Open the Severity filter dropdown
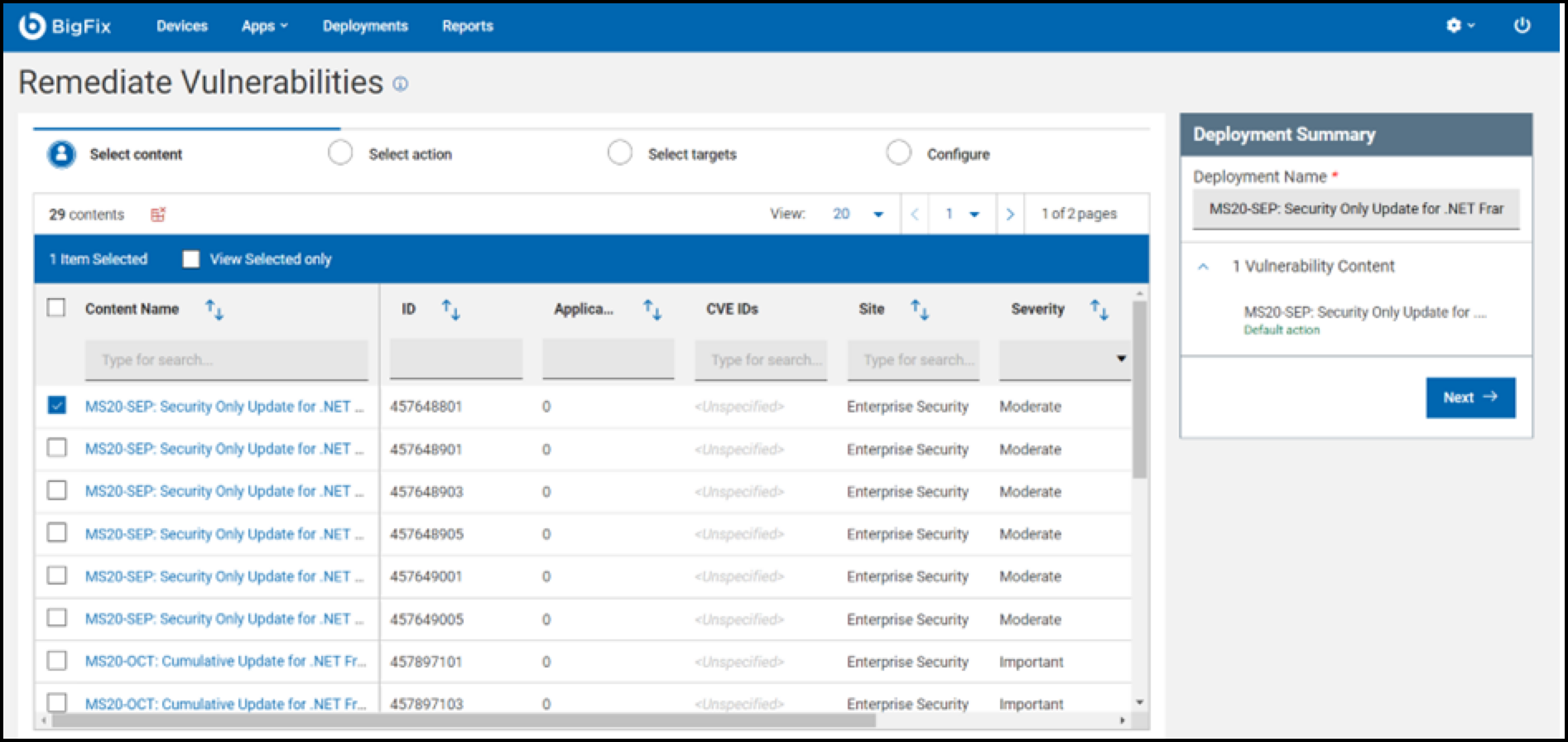Image resolution: width=1568 pixels, height=742 pixels. coord(1065,359)
